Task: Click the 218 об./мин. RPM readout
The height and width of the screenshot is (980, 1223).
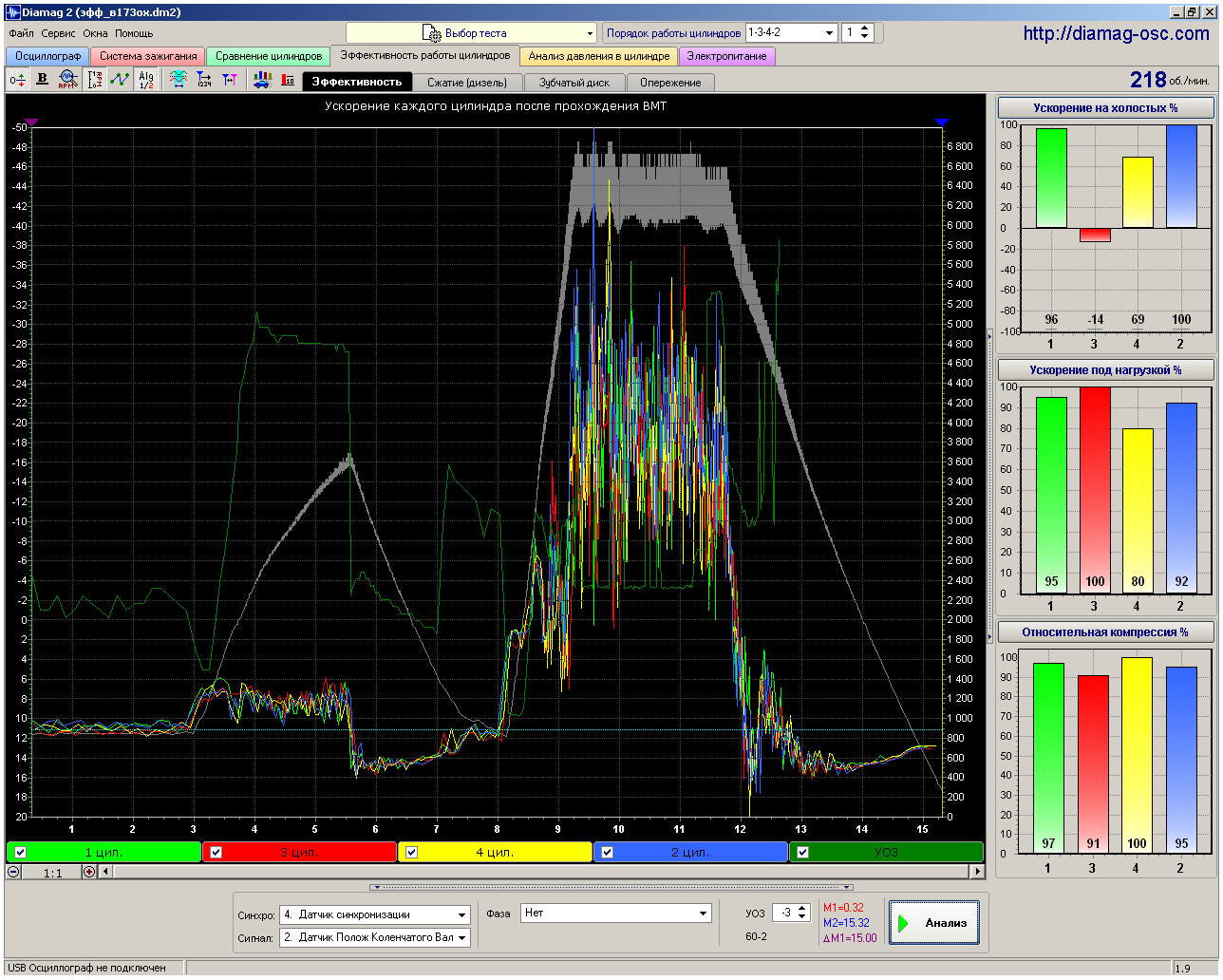Action: pos(1170,80)
